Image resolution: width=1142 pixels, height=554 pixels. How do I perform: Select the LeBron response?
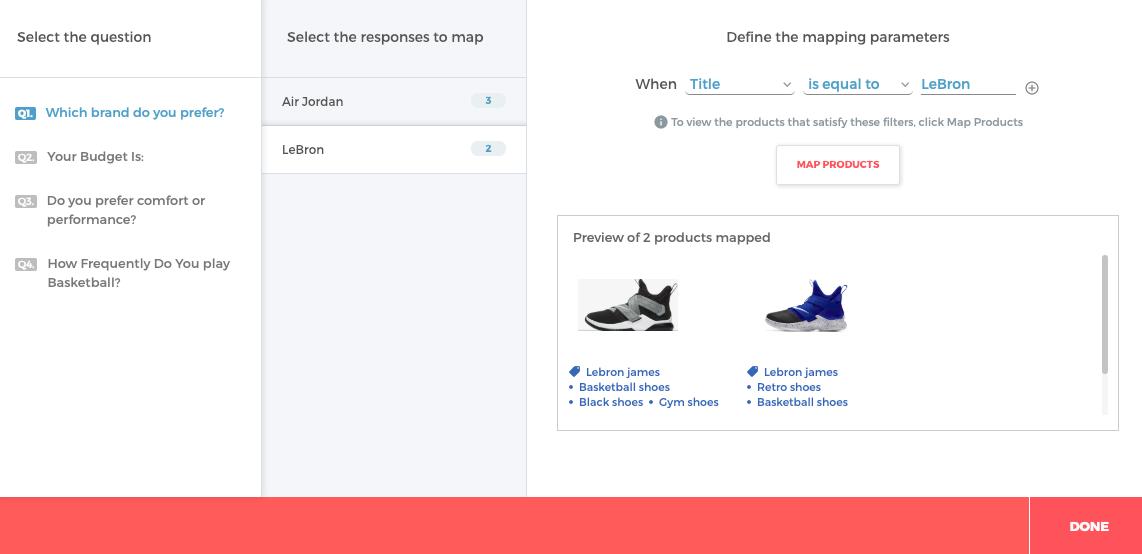coord(394,149)
